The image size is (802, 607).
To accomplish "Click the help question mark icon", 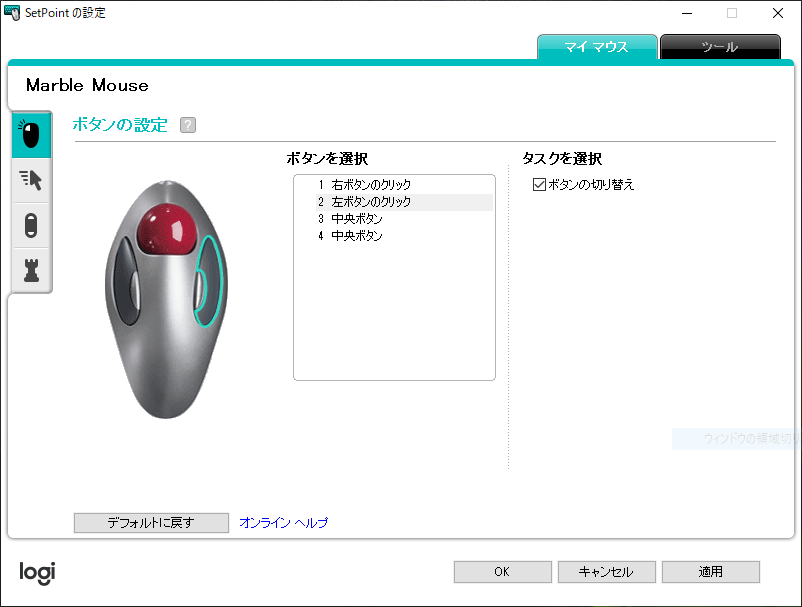I will (x=188, y=125).
